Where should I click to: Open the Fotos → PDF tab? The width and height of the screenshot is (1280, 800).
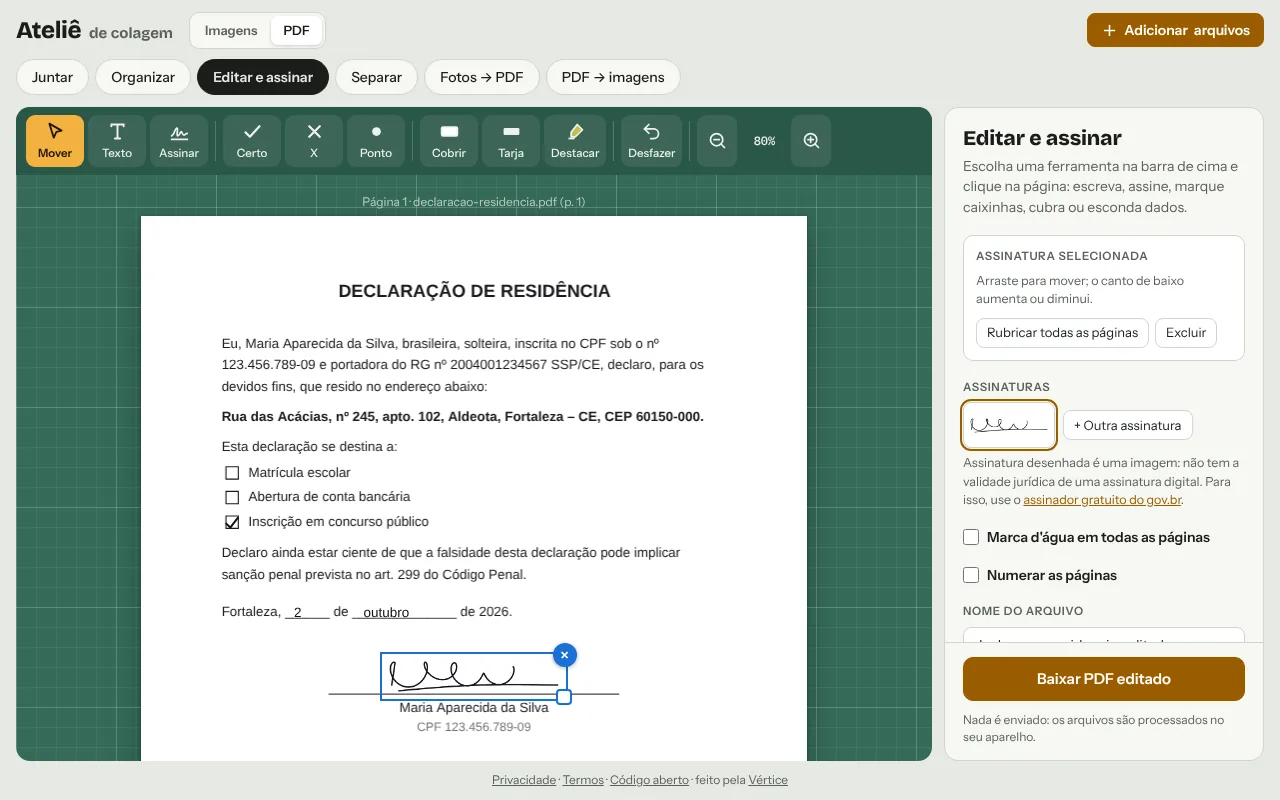(482, 77)
